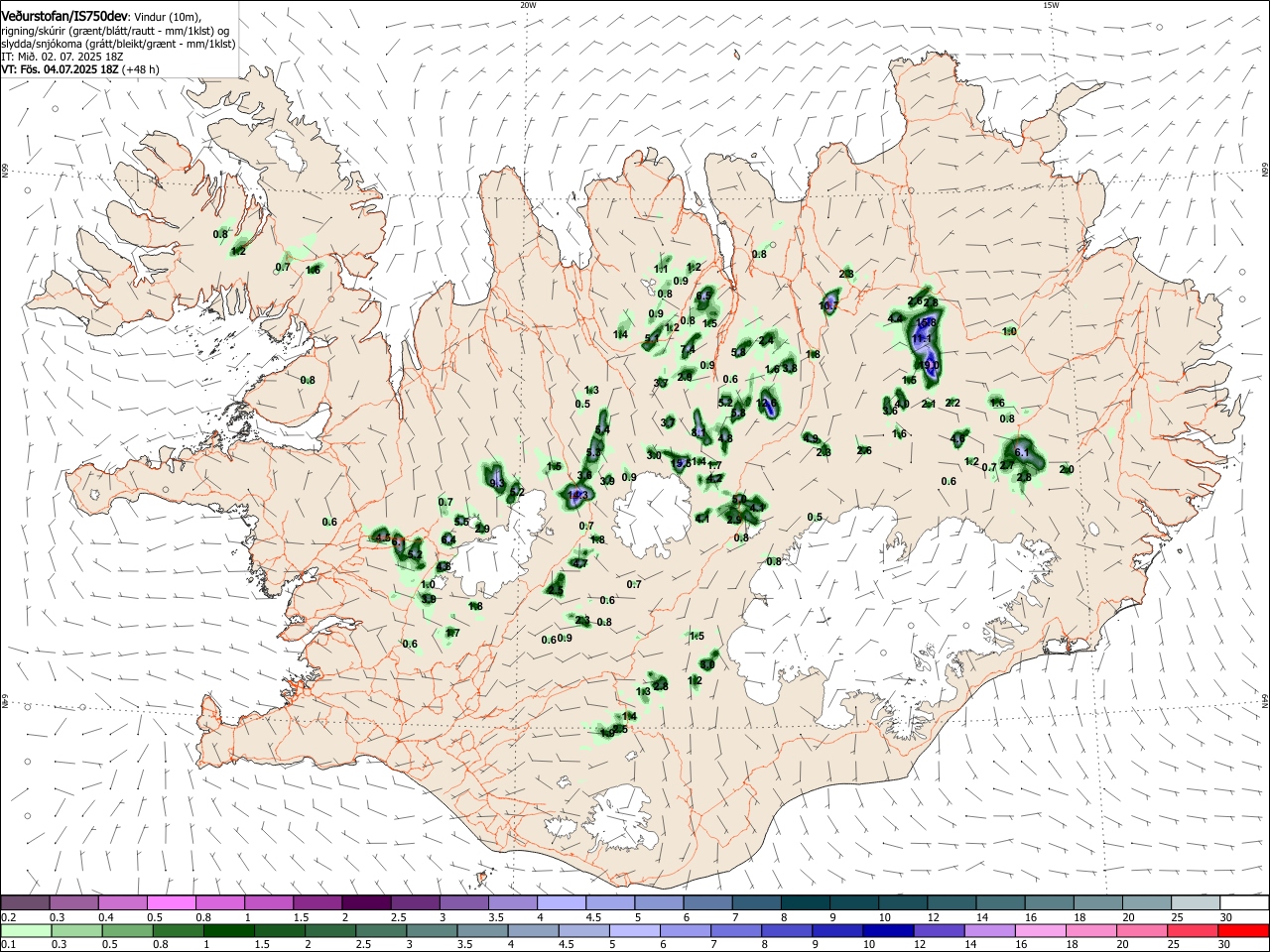Click lower legend swatch between 16 and 18

[x=1039, y=930]
